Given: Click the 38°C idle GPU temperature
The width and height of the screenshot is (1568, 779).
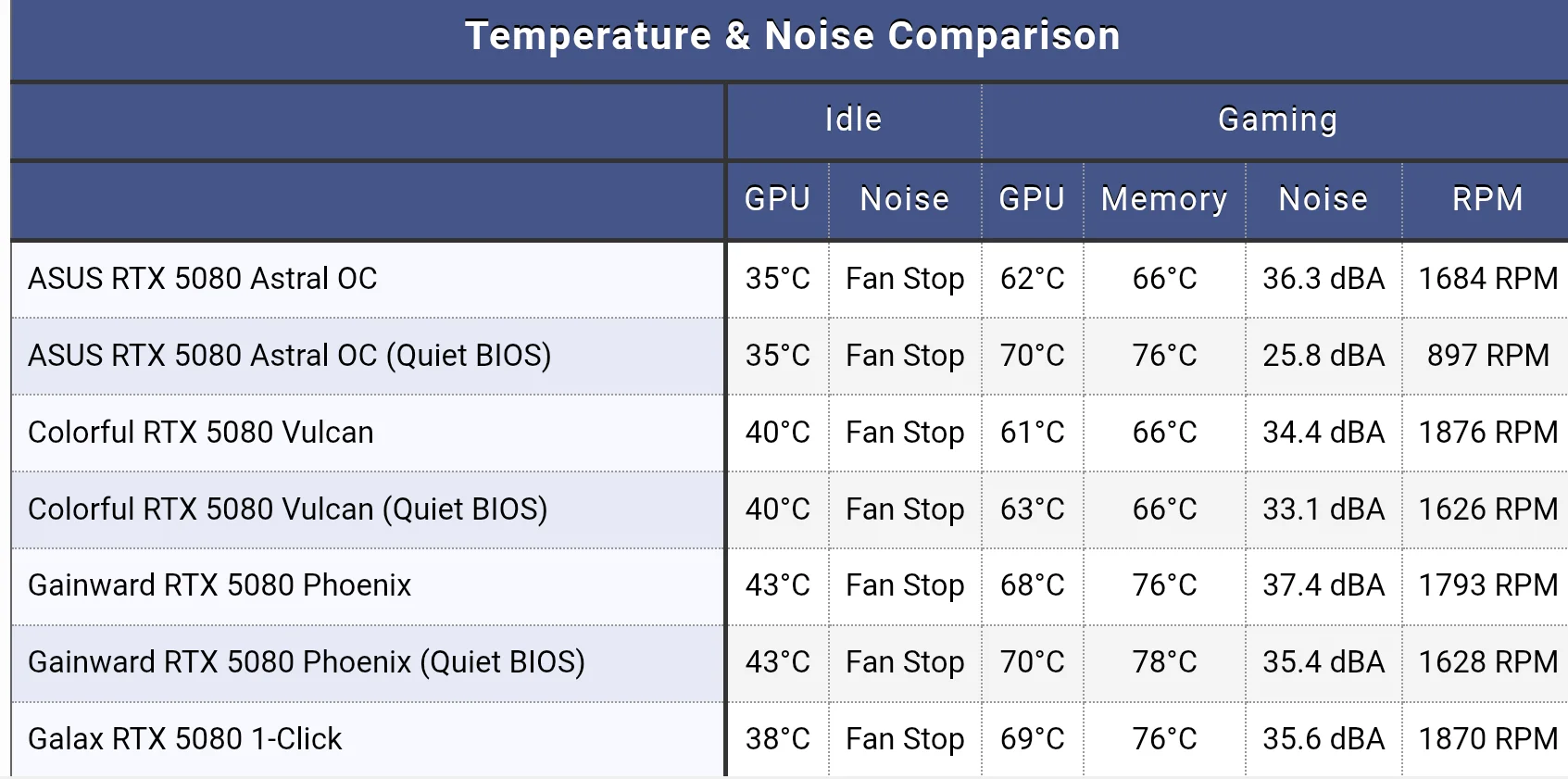Looking at the screenshot, I should [x=777, y=738].
